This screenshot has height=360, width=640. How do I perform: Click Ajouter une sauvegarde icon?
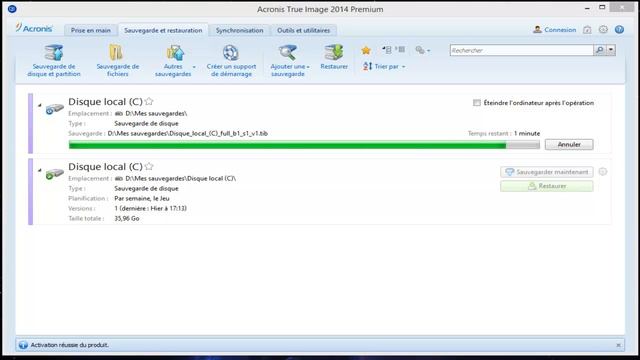click(287, 53)
